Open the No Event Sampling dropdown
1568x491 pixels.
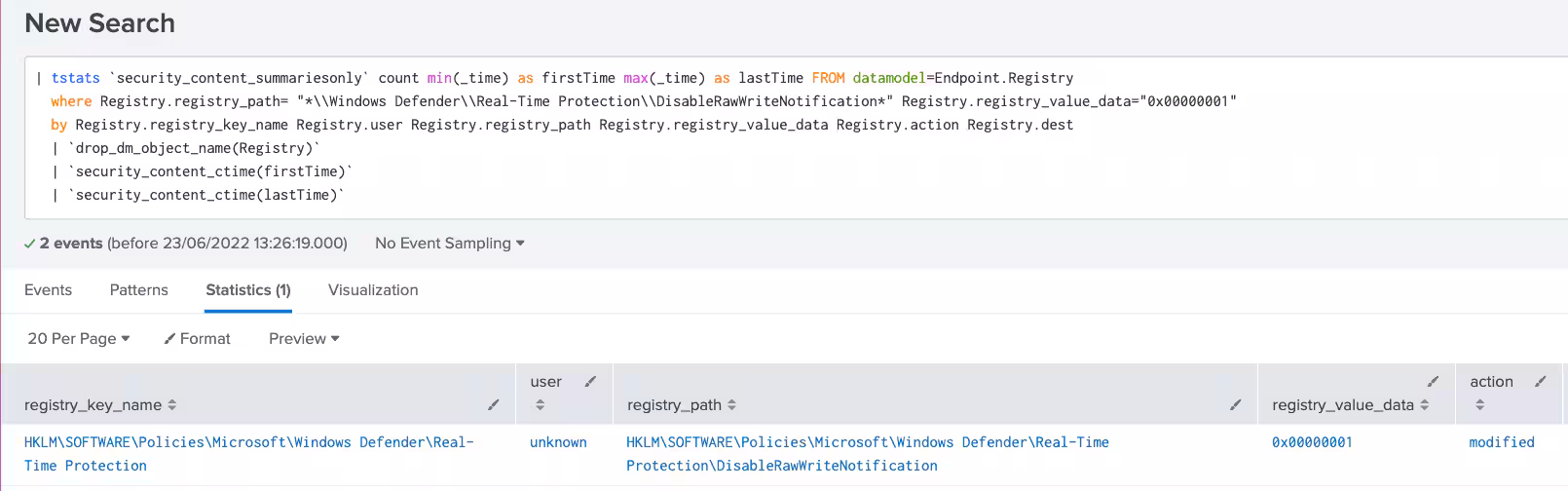tap(449, 244)
